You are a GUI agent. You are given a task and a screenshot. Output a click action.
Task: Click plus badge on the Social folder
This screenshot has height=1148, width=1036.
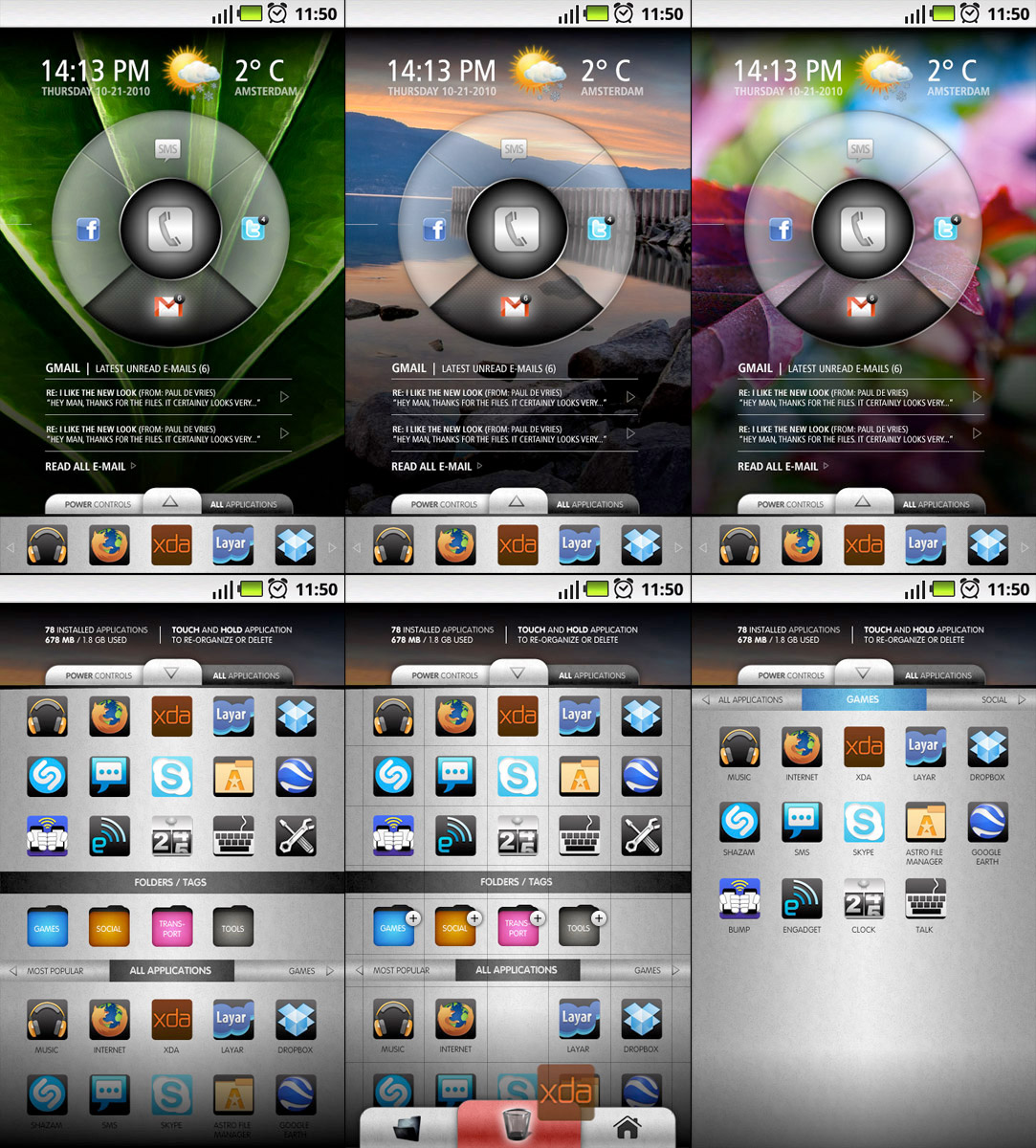(474, 918)
